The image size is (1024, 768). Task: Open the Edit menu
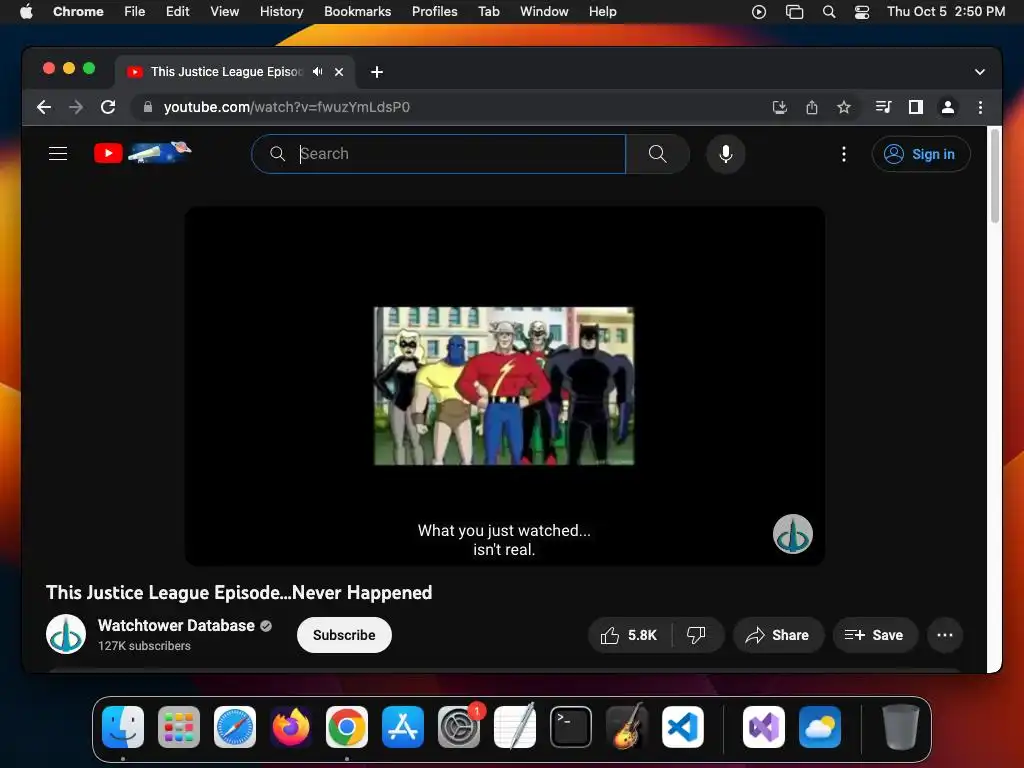tap(177, 11)
